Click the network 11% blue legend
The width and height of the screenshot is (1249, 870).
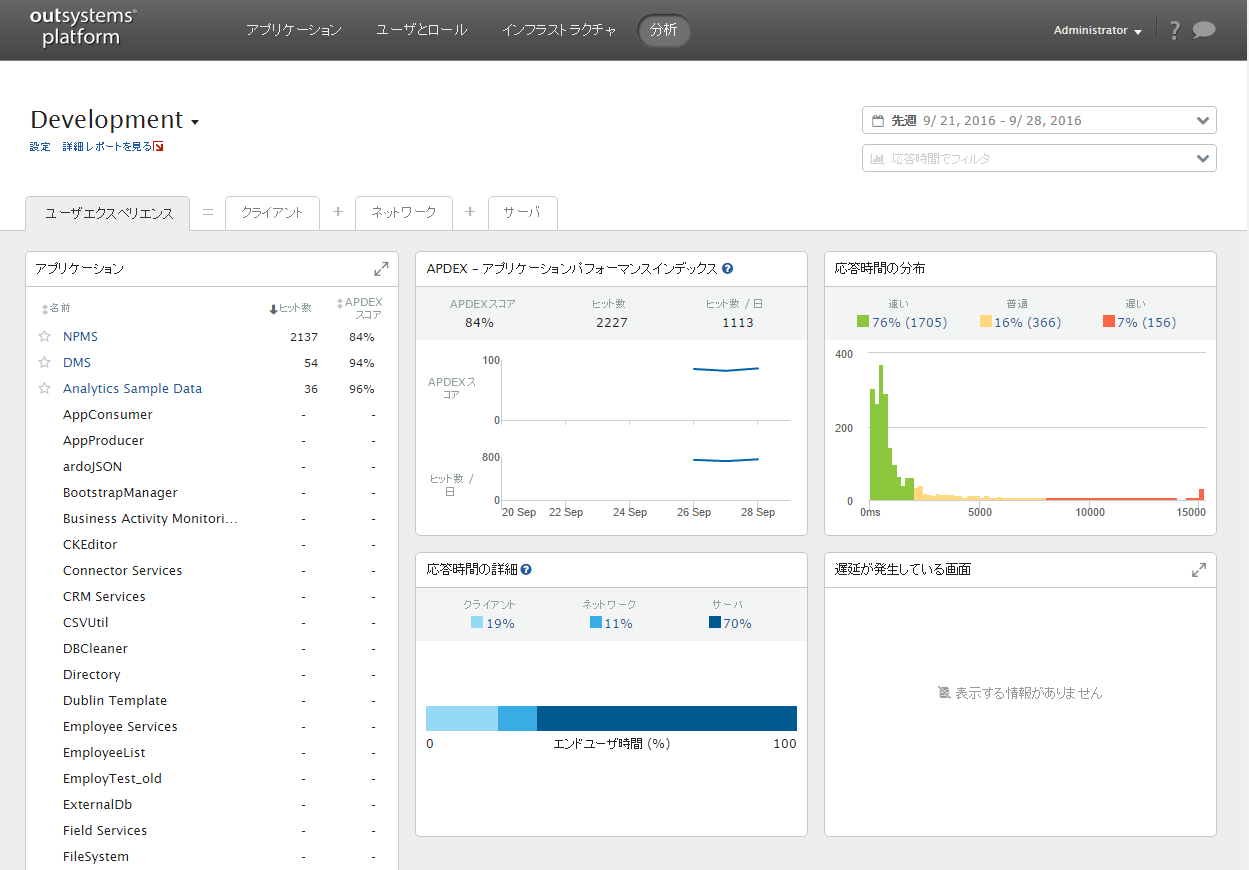(x=611, y=623)
